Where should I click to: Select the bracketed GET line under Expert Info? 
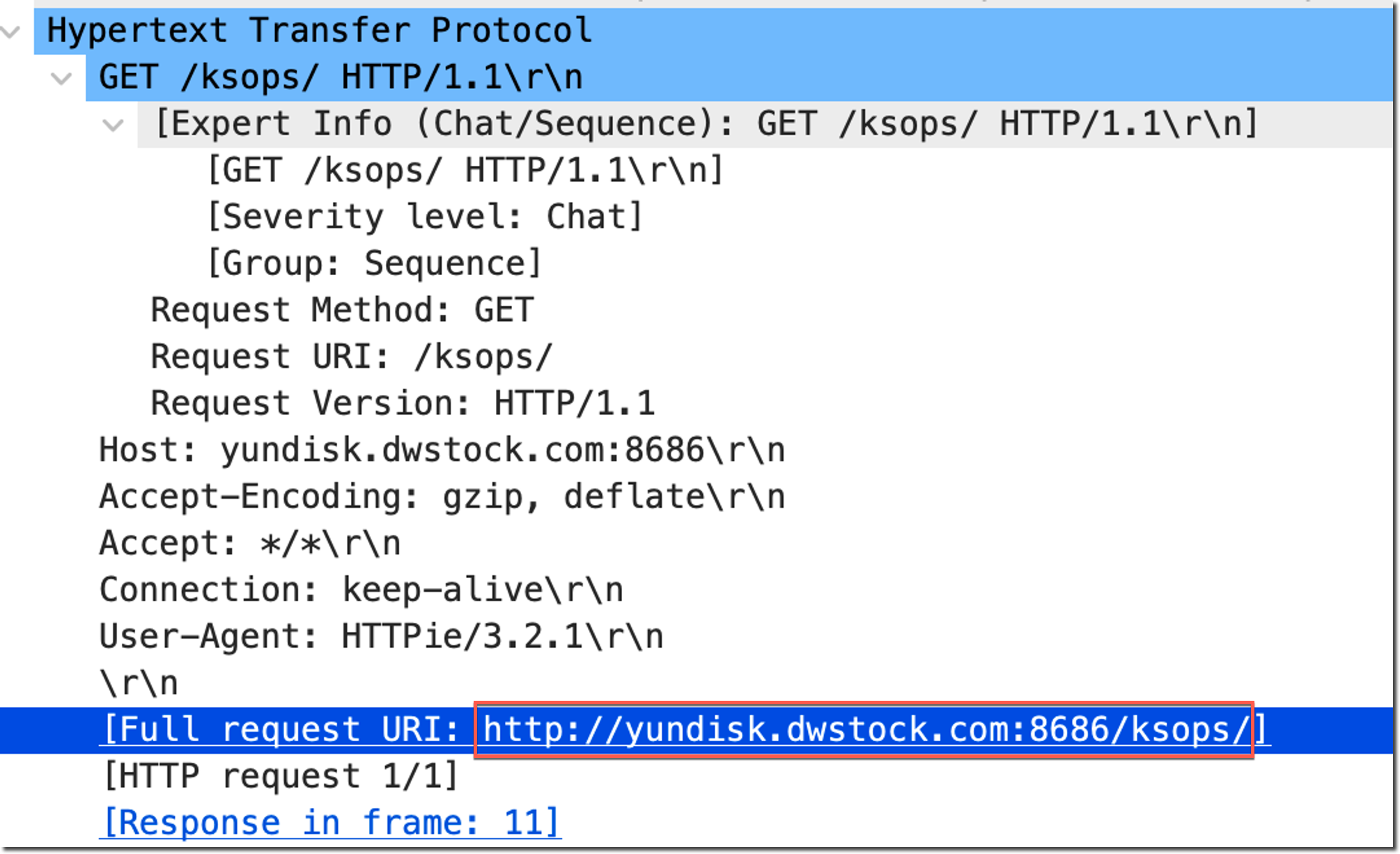pyautogui.click(x=465, y=171)
